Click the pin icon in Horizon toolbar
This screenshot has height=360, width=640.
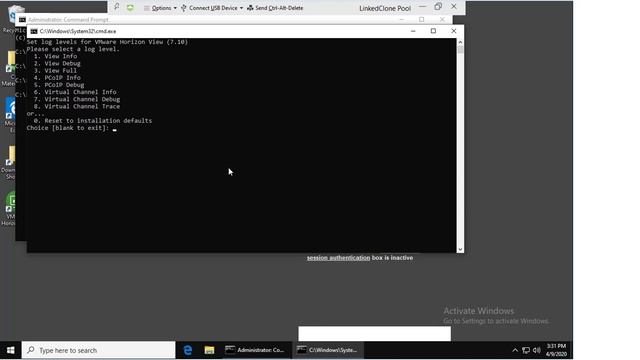(116, 7)
